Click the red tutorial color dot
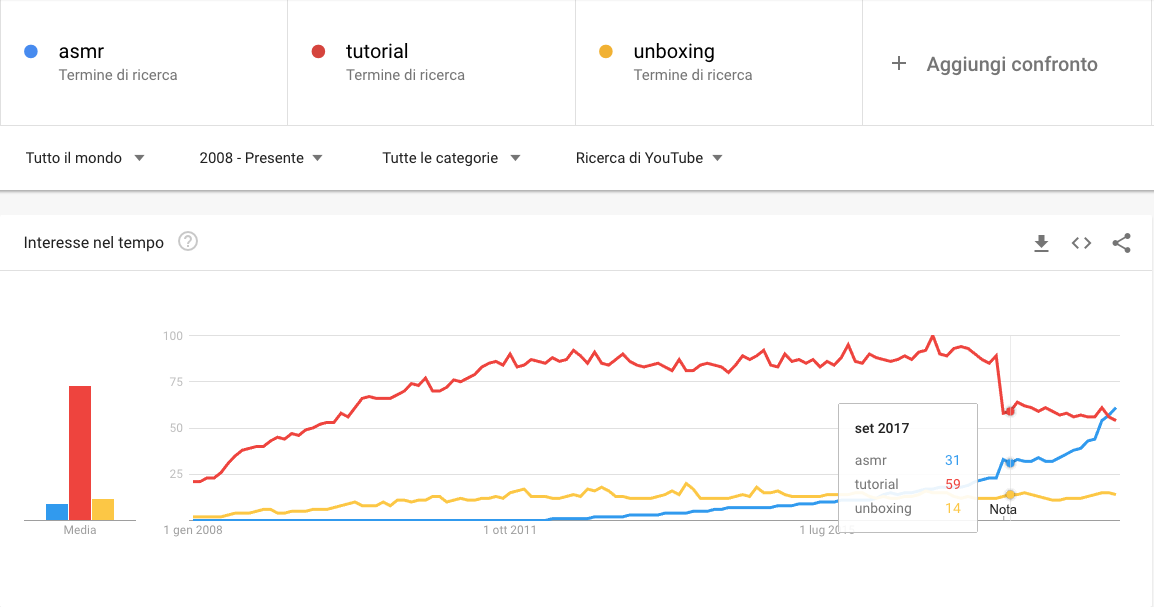 [x=319, y=52]
